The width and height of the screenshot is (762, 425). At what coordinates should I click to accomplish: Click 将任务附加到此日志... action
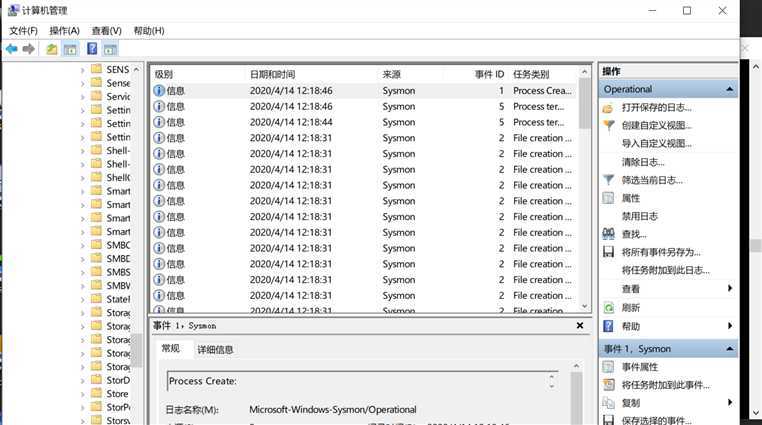click(x=666, y=270)
